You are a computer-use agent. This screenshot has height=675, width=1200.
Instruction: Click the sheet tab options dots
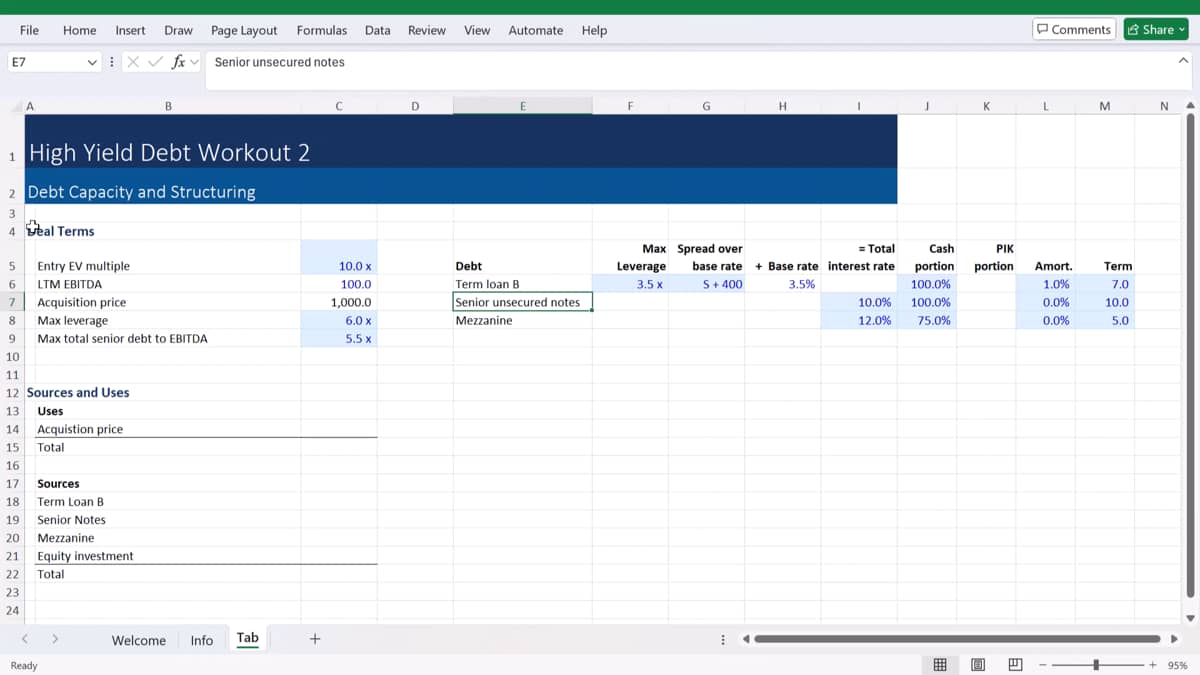tap(723, 639)
